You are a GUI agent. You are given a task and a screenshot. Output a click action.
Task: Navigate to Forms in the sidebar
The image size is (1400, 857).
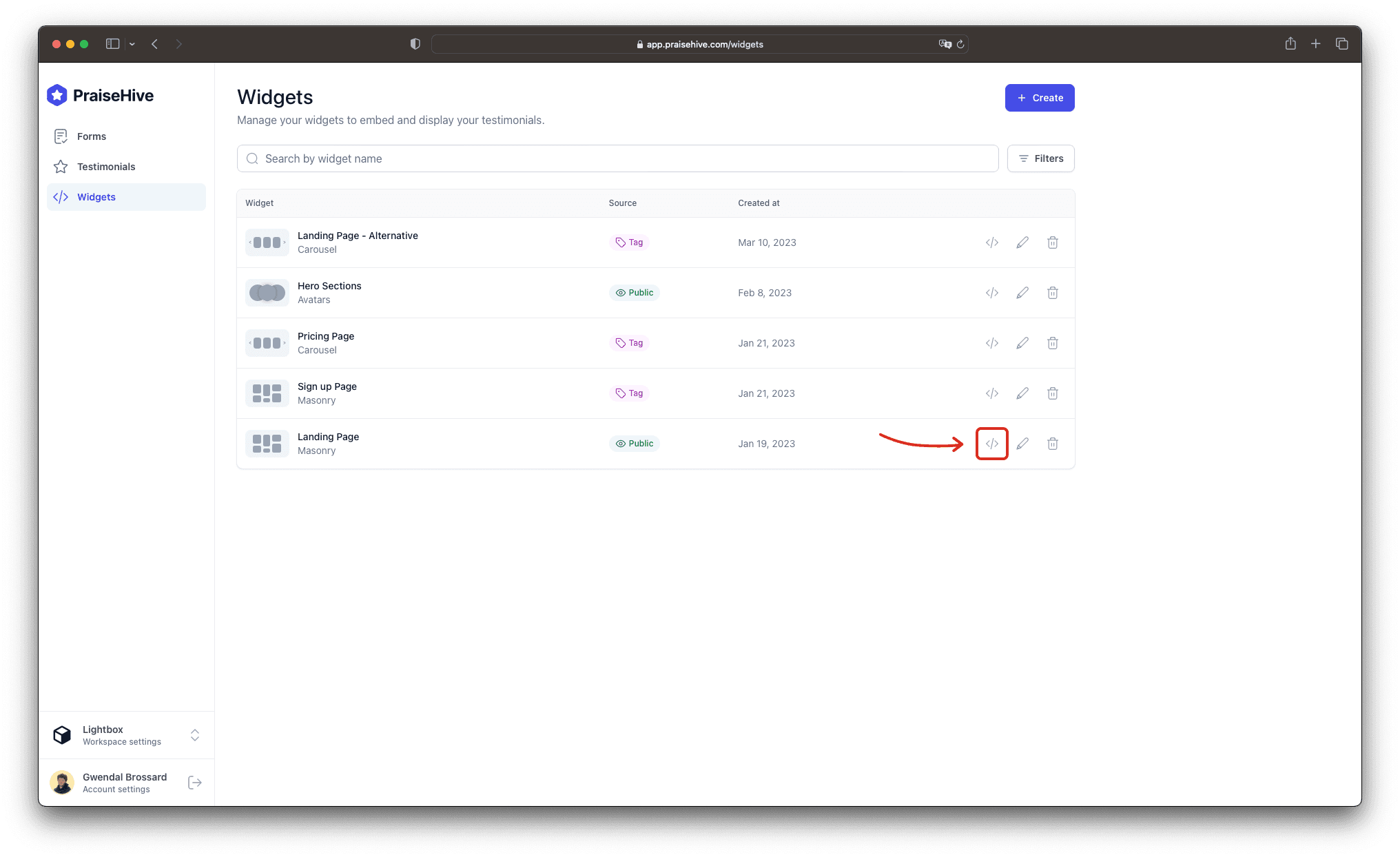(x=92, y=136)
